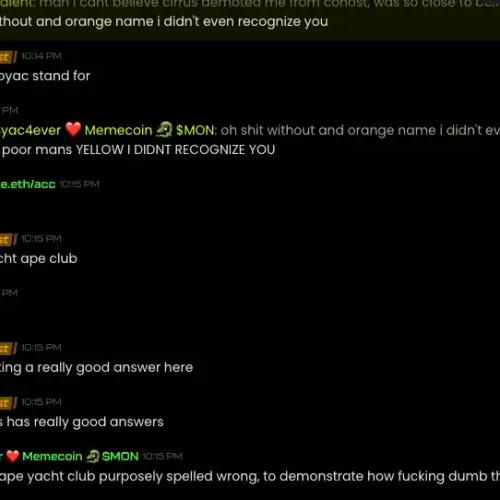Click the crocodile emoji in the bottom username
Viewport: 500px width, 500px height.
(92, 456)
